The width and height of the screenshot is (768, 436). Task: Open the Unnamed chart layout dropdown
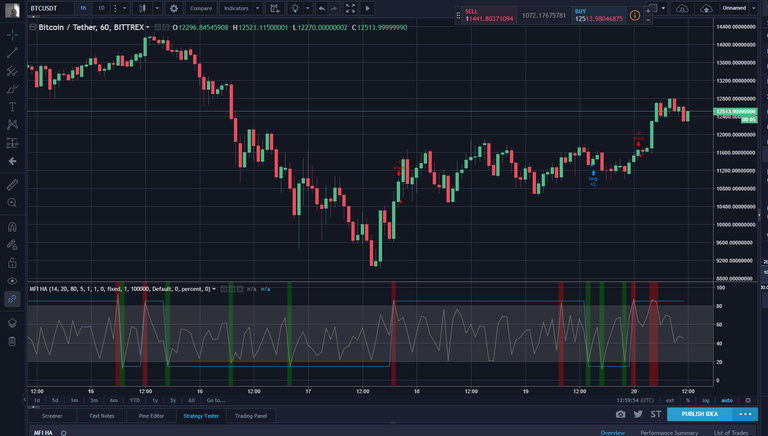pyautogui.click(x=737, y=8)
